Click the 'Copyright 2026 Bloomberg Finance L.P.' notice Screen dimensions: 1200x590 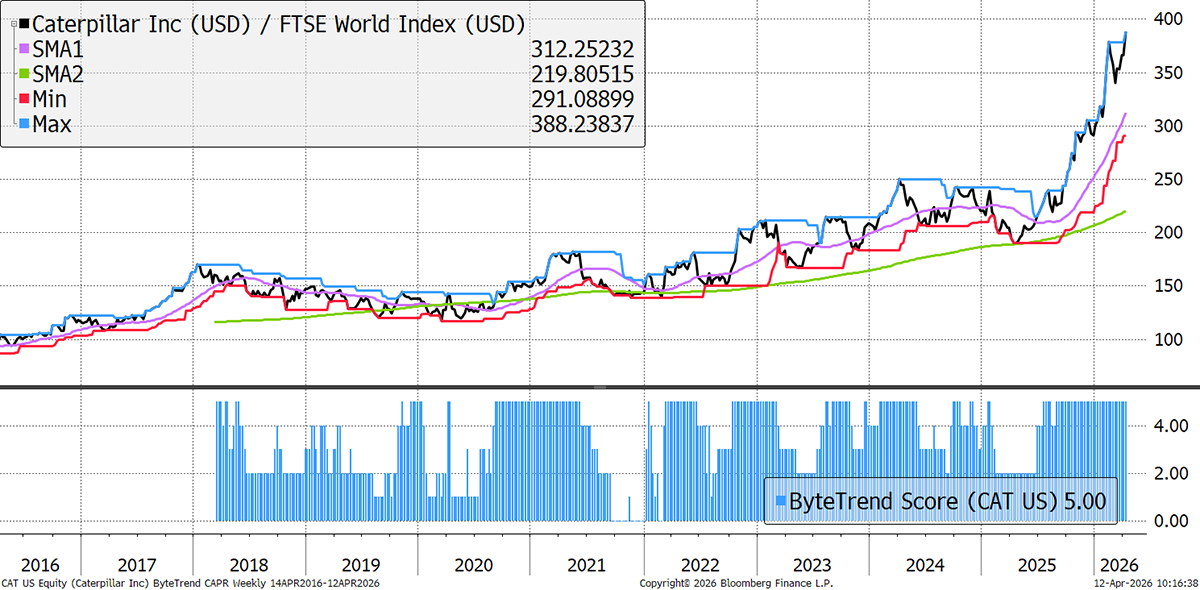click(735, 582)
